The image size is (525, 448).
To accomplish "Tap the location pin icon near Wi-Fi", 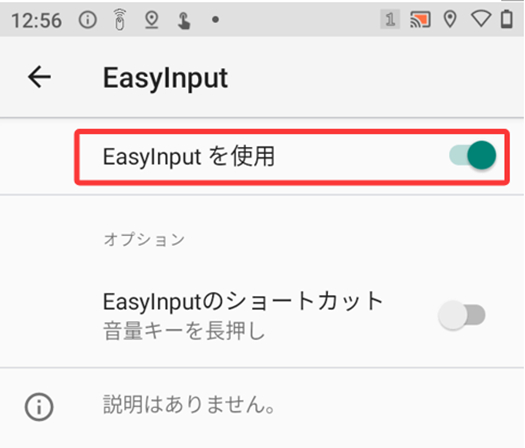I will click(x=450, y=19).
